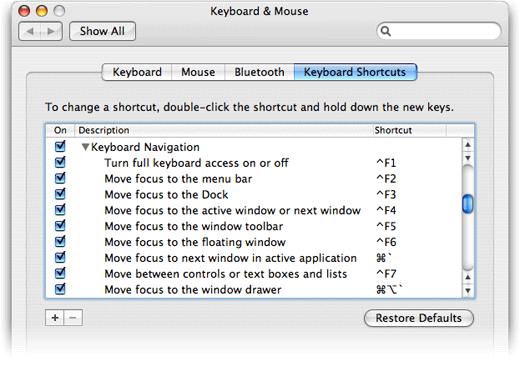The width and height of the screenshot is (520, 367).
Task: Click the forward navigation arrow
Action: point(51,31)
